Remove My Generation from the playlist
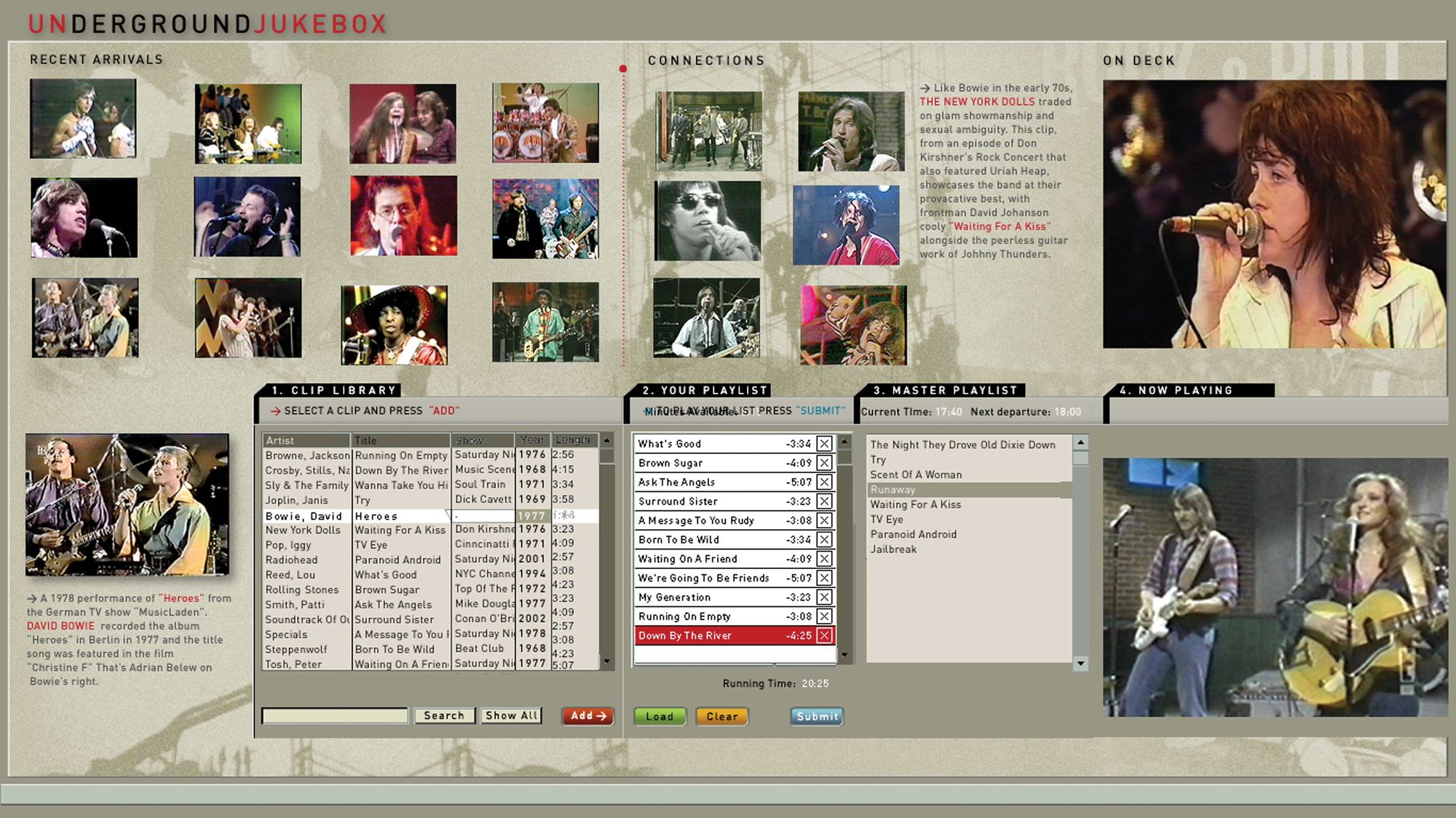 (824, 597)
